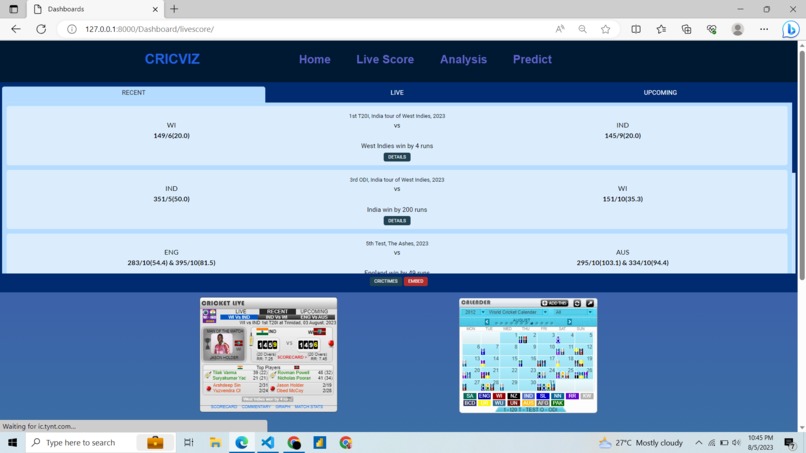Open the notification center icon
Image resolution: width=806 pixels, height=453 pixels.
(789, 442)
